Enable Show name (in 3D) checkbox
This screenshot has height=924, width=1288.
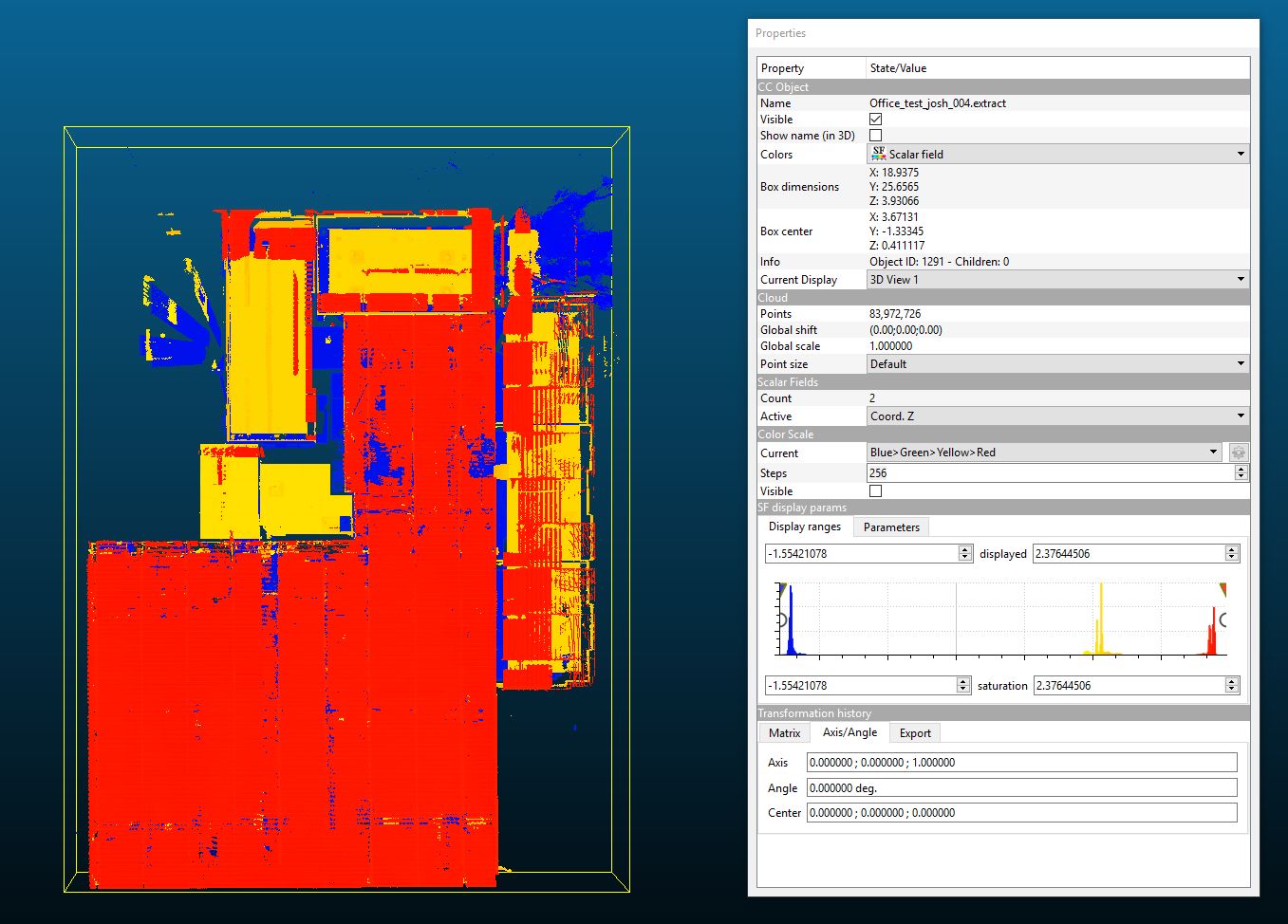tap(875, 136)
